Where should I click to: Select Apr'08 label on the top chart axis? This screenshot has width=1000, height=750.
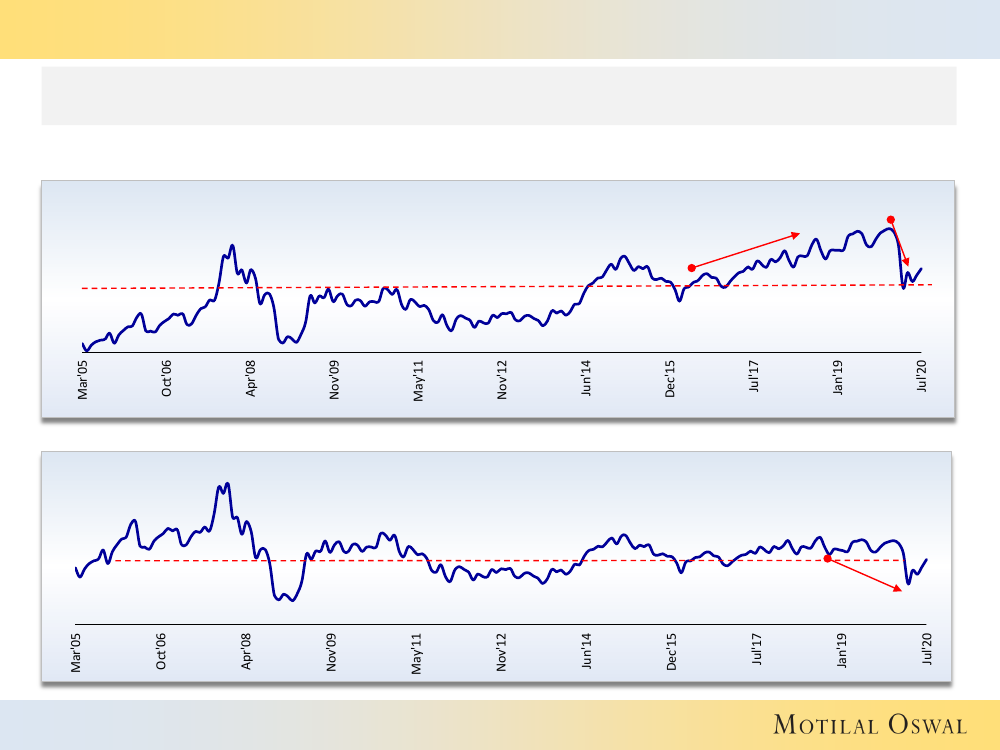pyautogui.click(x=251, y=380)
